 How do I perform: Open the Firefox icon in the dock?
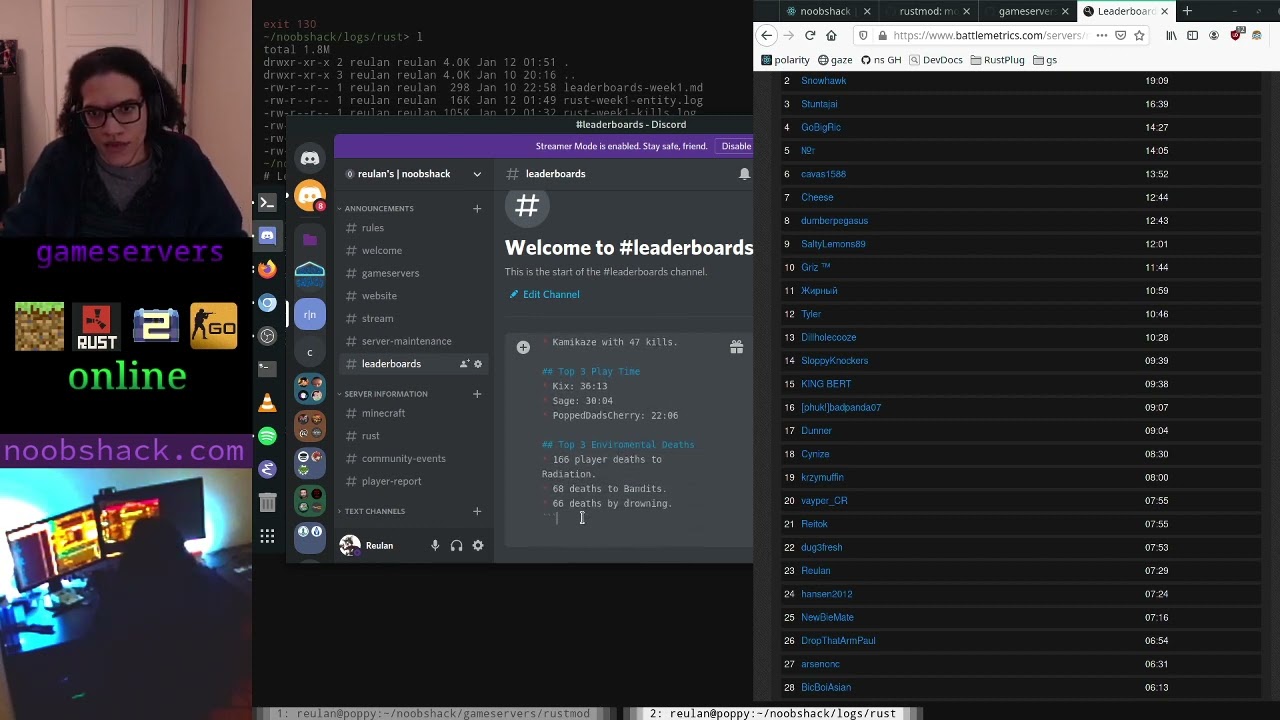[x=267, y=269]
